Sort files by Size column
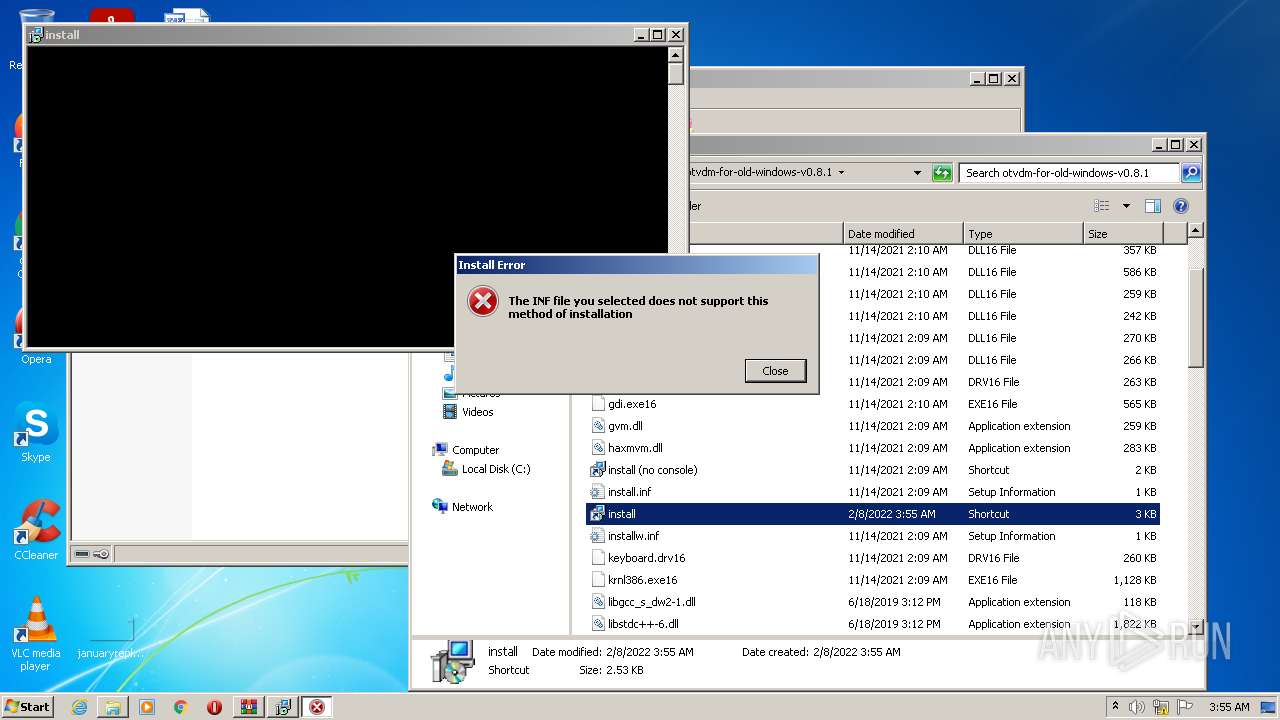Image resolution: width=1280 pixels, height=720 pixels. (x=1123, y=234)
